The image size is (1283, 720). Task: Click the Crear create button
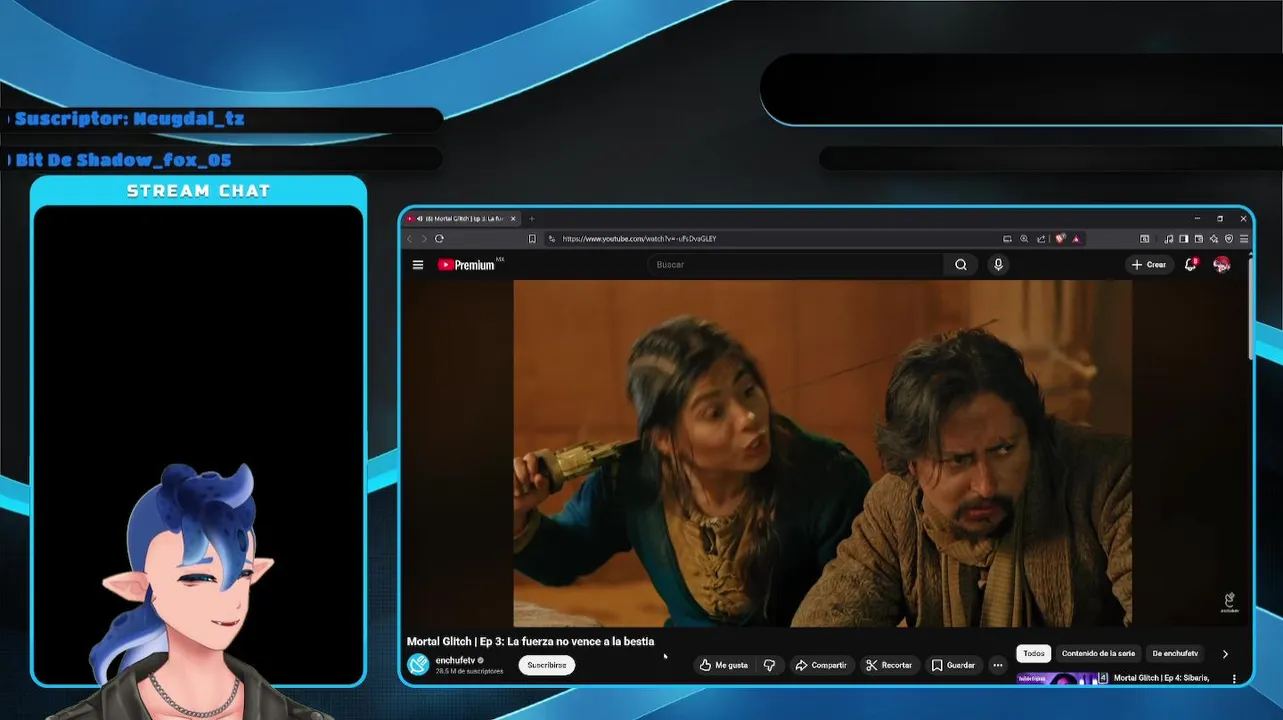(x=1149, y=265)
